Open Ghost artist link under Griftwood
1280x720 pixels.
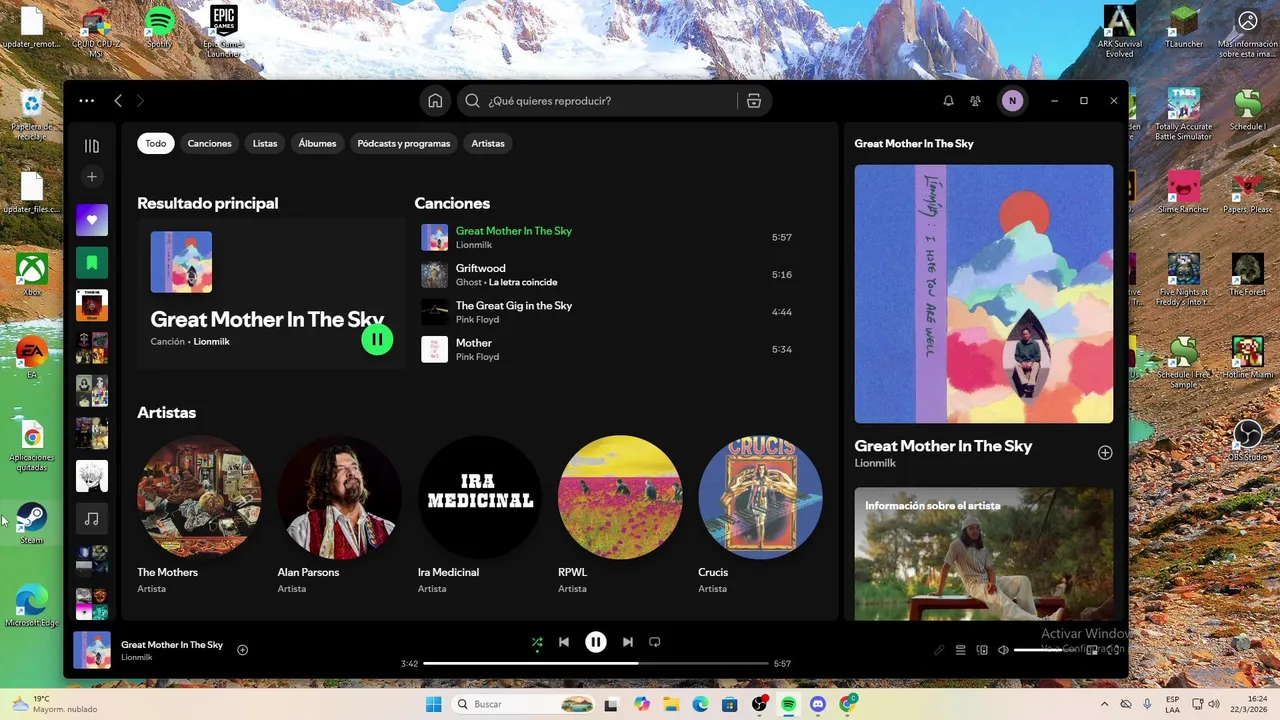(469, 282)
